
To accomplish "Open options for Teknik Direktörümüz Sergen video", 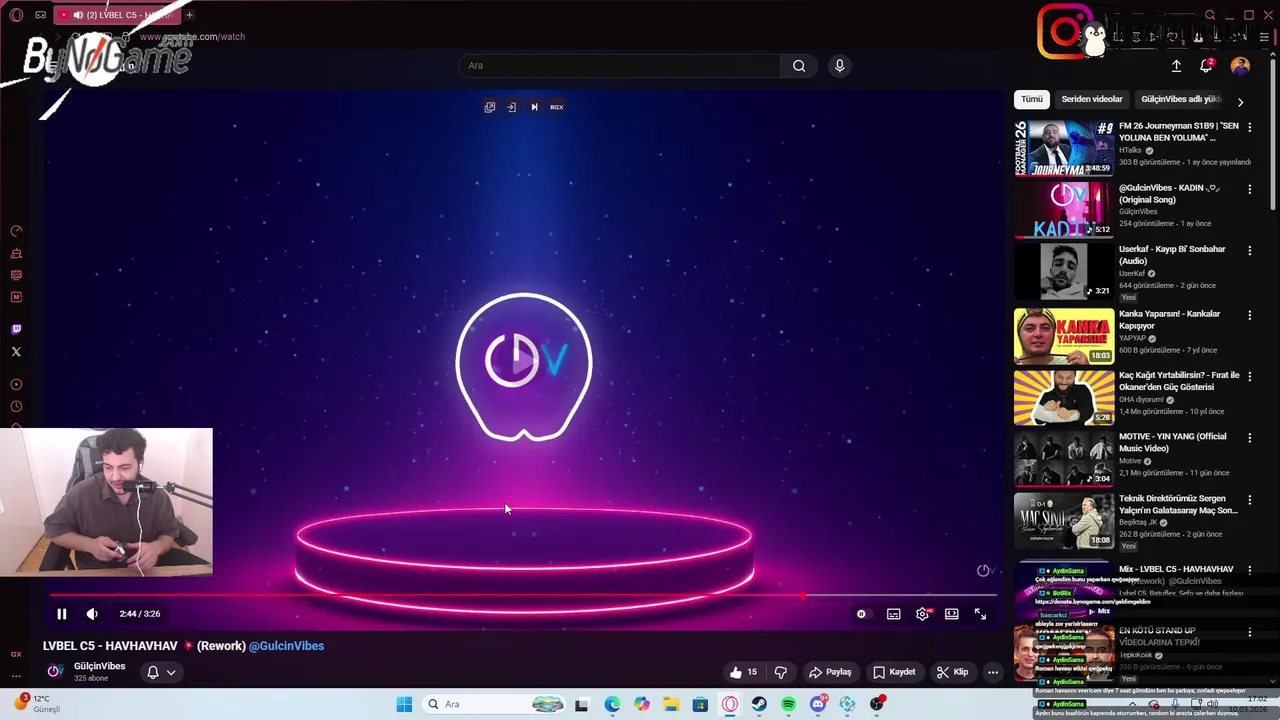I will [1249, 500].
